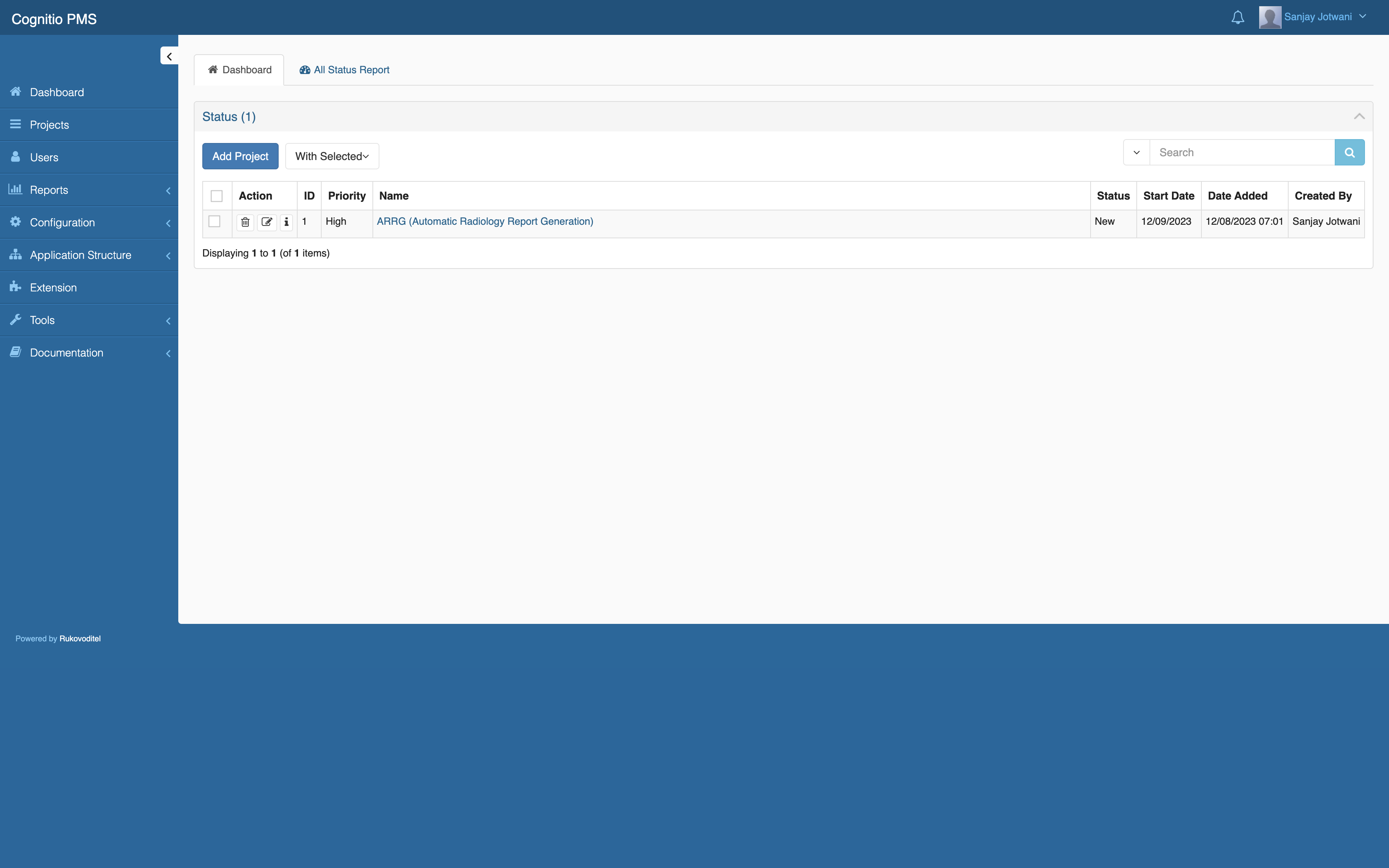This screenshot has height=868, width=1389.
Task: Click the Reports bar chart icon
Action: pyautogui.click(x=16, y=189)
